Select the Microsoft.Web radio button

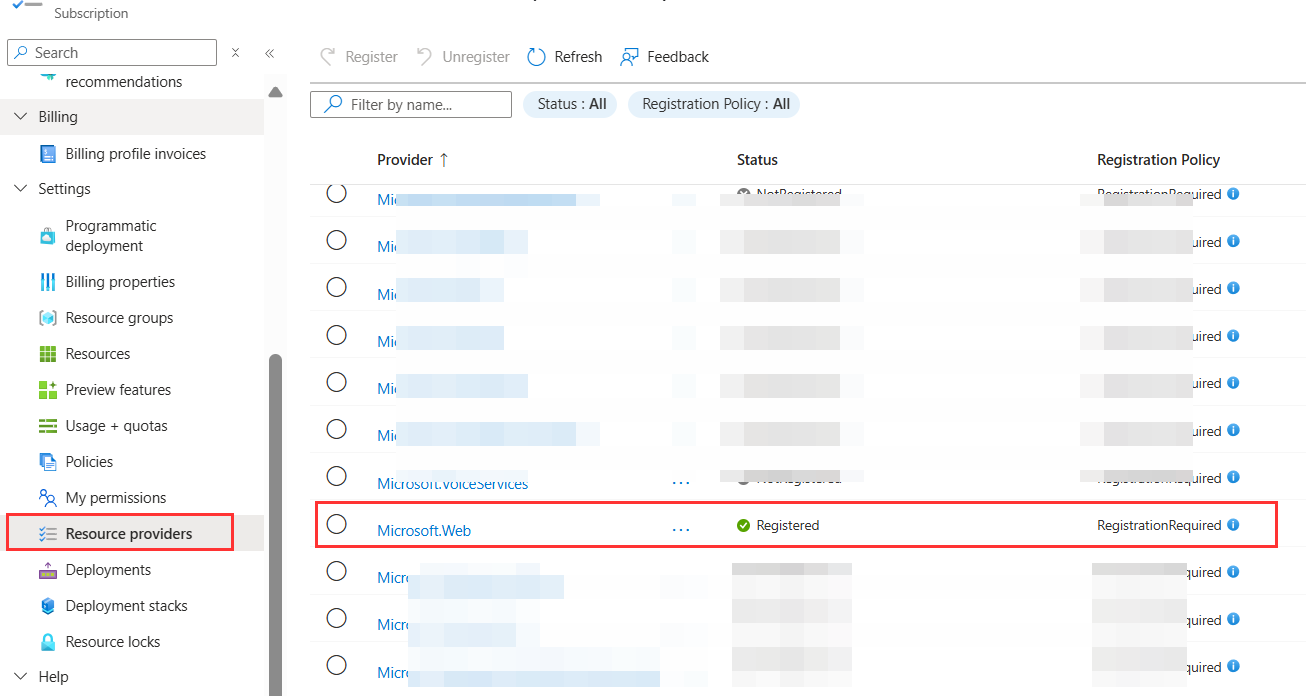click(x=337, y=524)
